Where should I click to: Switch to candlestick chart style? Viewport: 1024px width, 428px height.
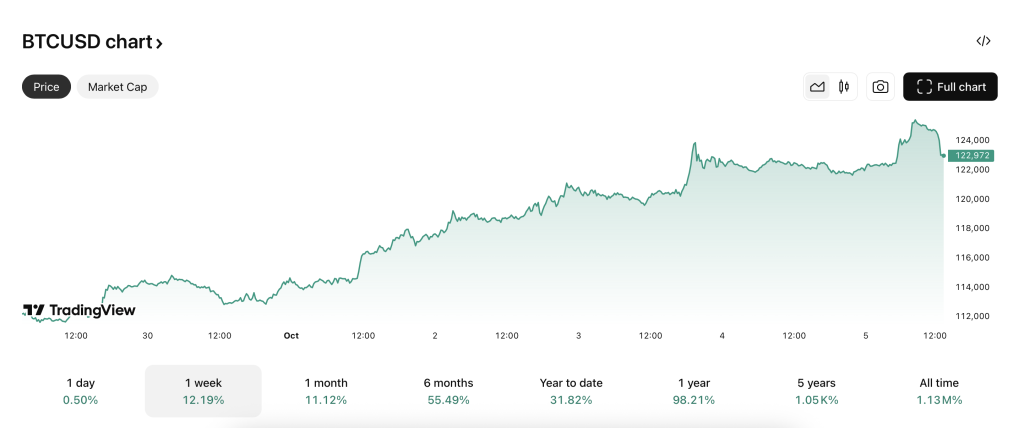pyautogui.click(x=844, y=87)
